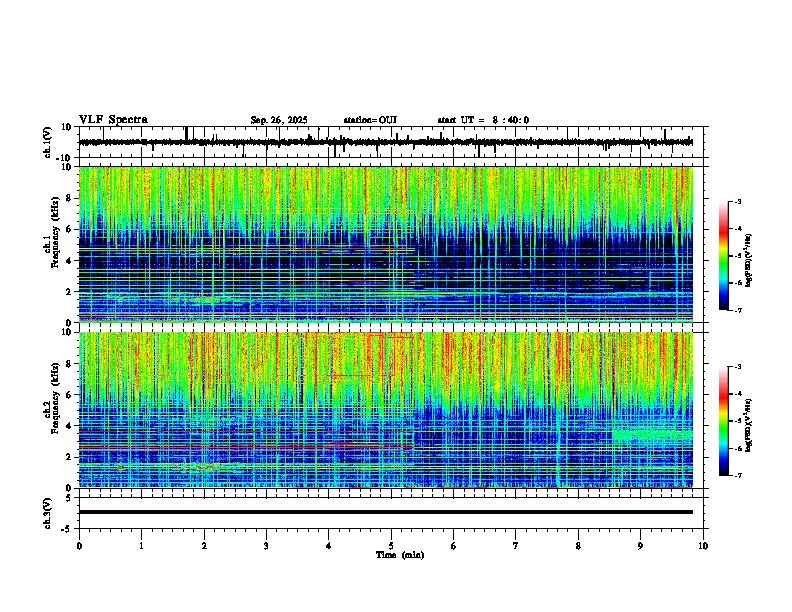This screenshot has width=792, height=612.
Task: Select the date text Sep. 26, 2025
Action: (x=279, y=120)
